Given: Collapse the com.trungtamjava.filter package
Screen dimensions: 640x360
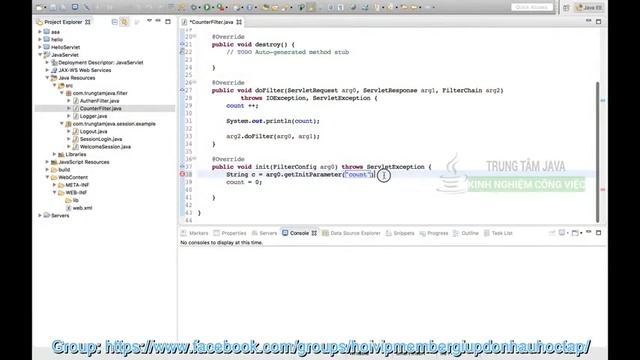Looking at the screenshot, I should [x=62, y=93].
